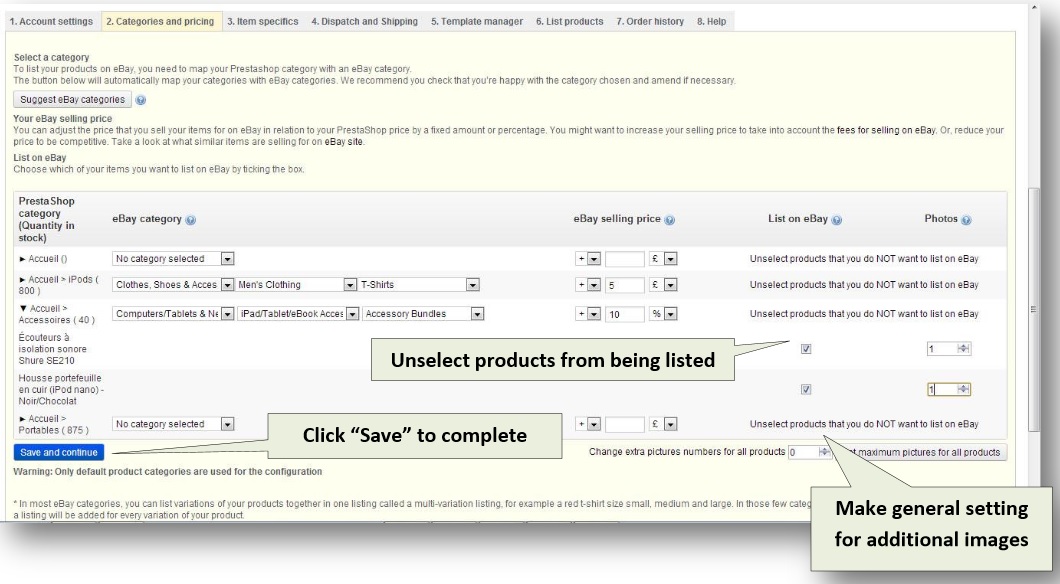The image size is (1060, 584).
Task: Adjust extra pictures number stepper for all products
Action: [x=824, y=452]
